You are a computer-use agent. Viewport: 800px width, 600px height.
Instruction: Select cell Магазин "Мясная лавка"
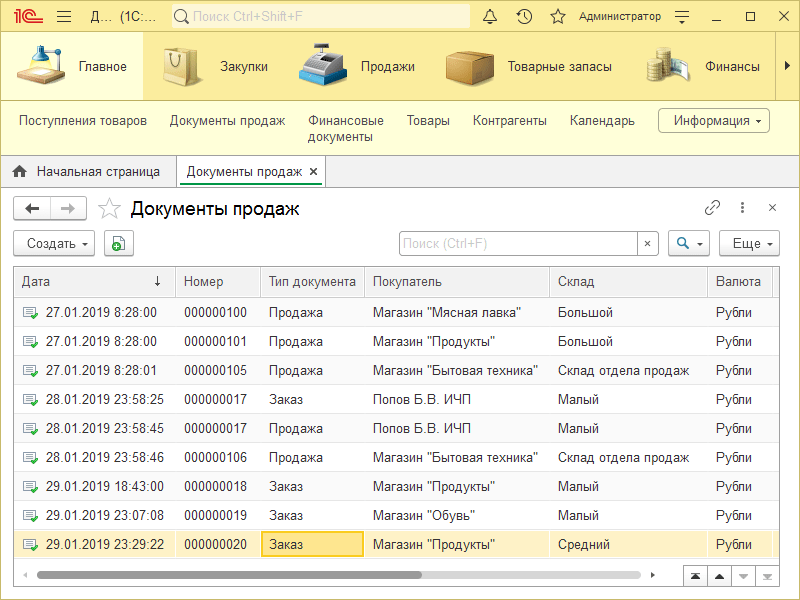[x=457, y=313]
